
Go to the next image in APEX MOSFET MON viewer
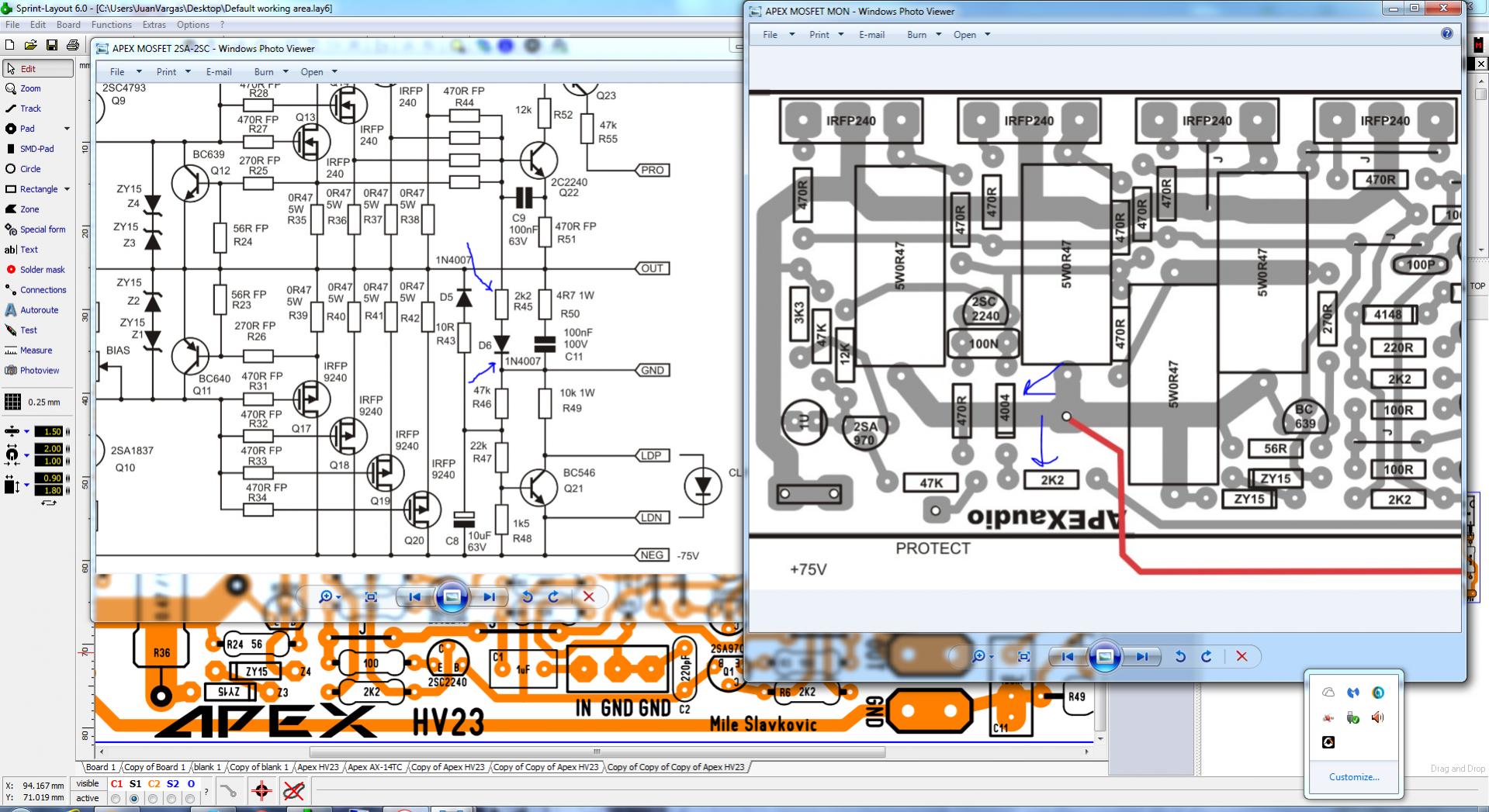[1141, 656]
